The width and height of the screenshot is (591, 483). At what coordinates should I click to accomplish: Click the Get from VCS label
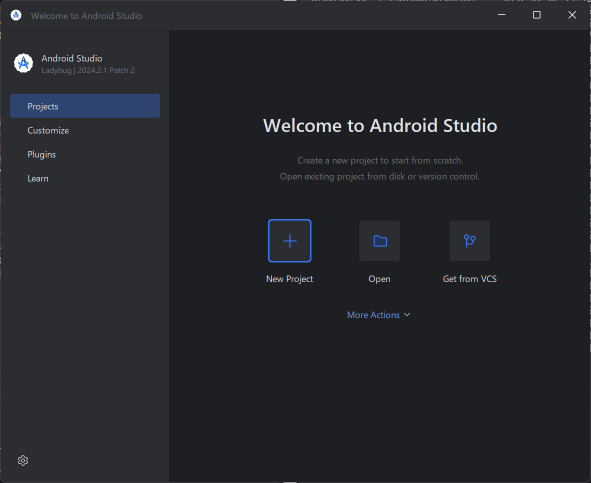(470, 279)
